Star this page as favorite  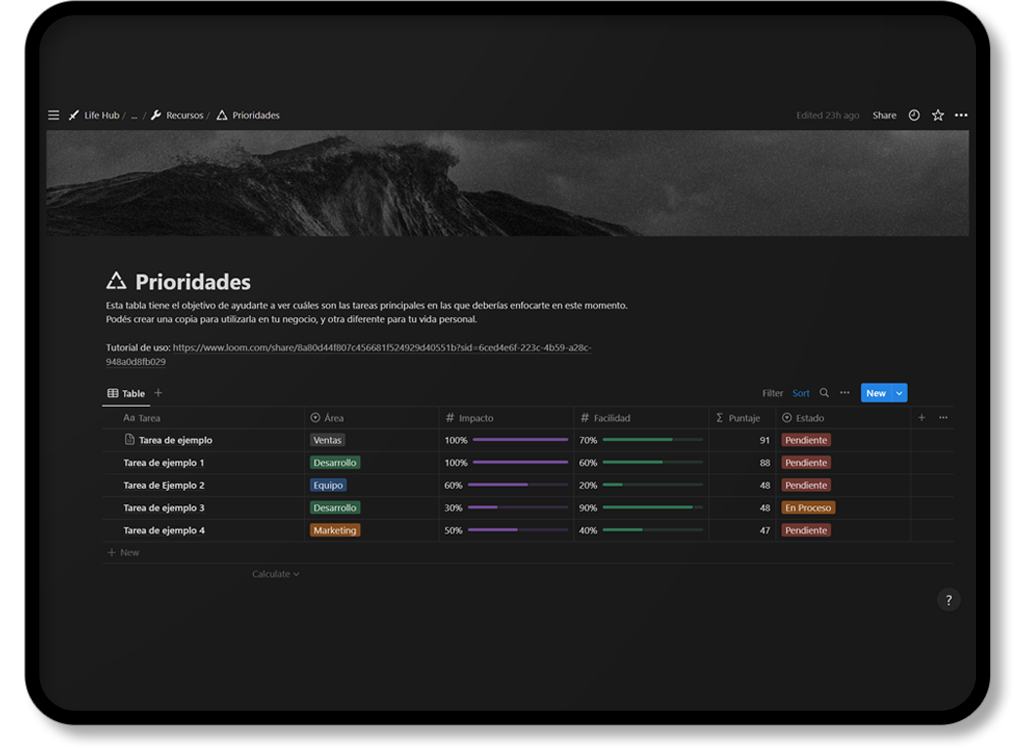point(938,115)
